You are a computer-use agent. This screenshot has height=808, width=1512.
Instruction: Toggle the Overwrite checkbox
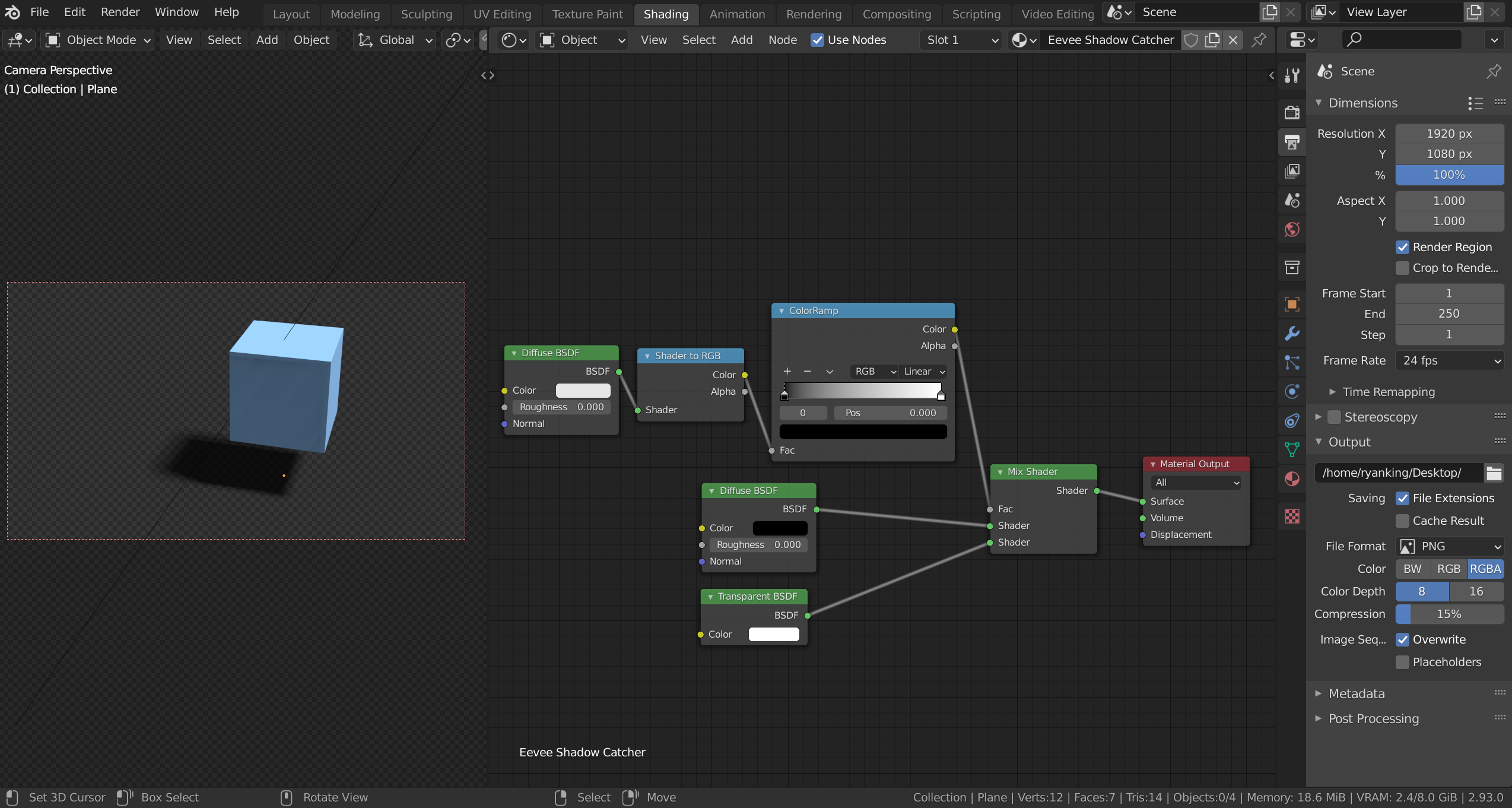coord(1402,640)
